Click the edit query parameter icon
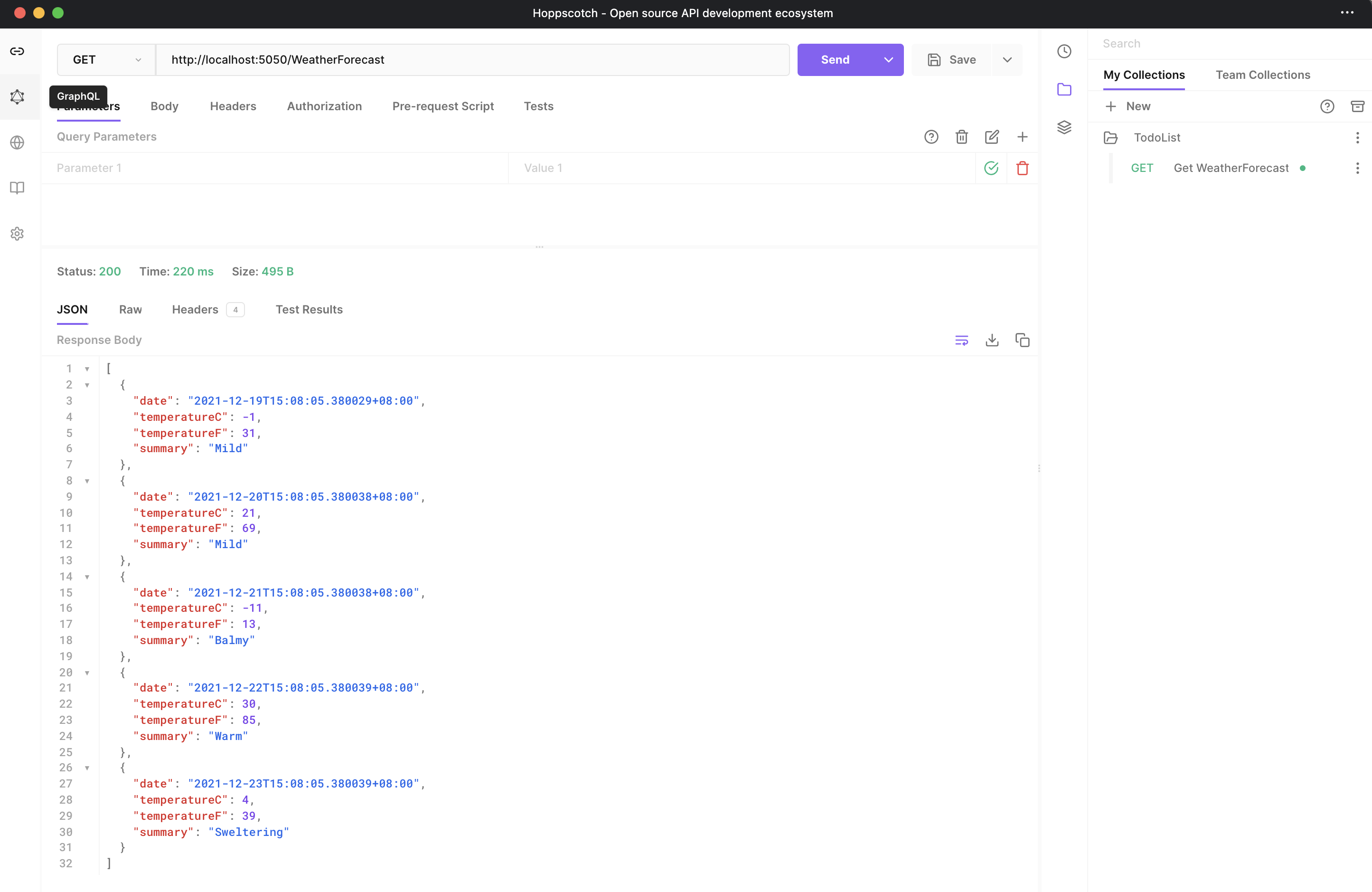Image resolution: width=1372 pixels, height=892 pixels. [x=993, y=136]
